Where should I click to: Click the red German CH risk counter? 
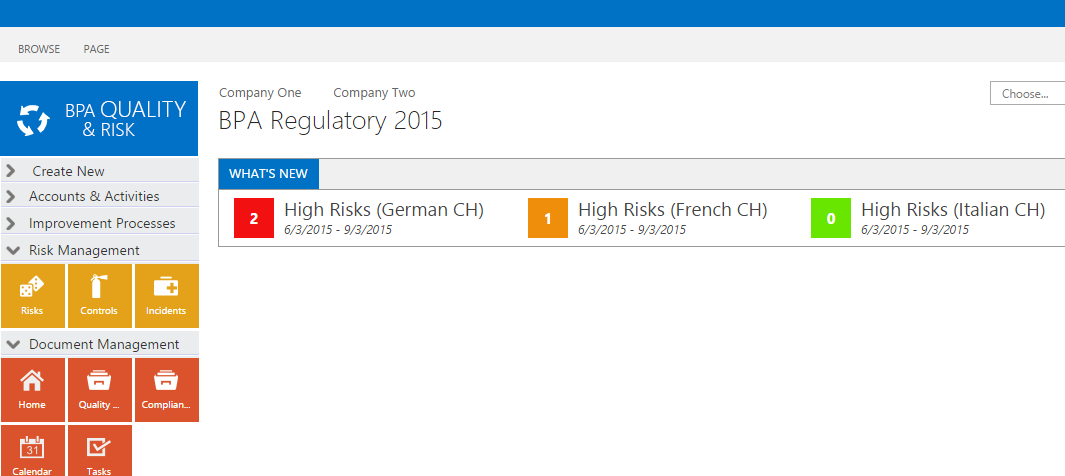click(254, 218)
